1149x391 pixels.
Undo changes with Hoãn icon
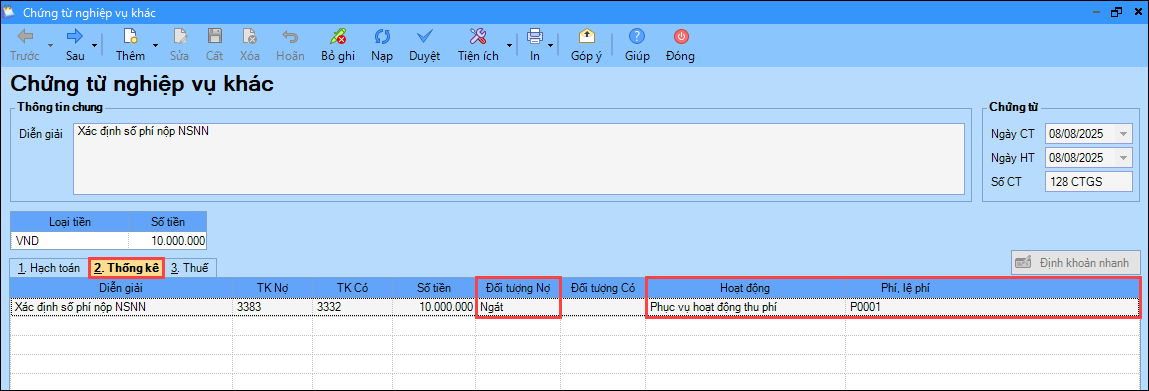click(290, 45)
